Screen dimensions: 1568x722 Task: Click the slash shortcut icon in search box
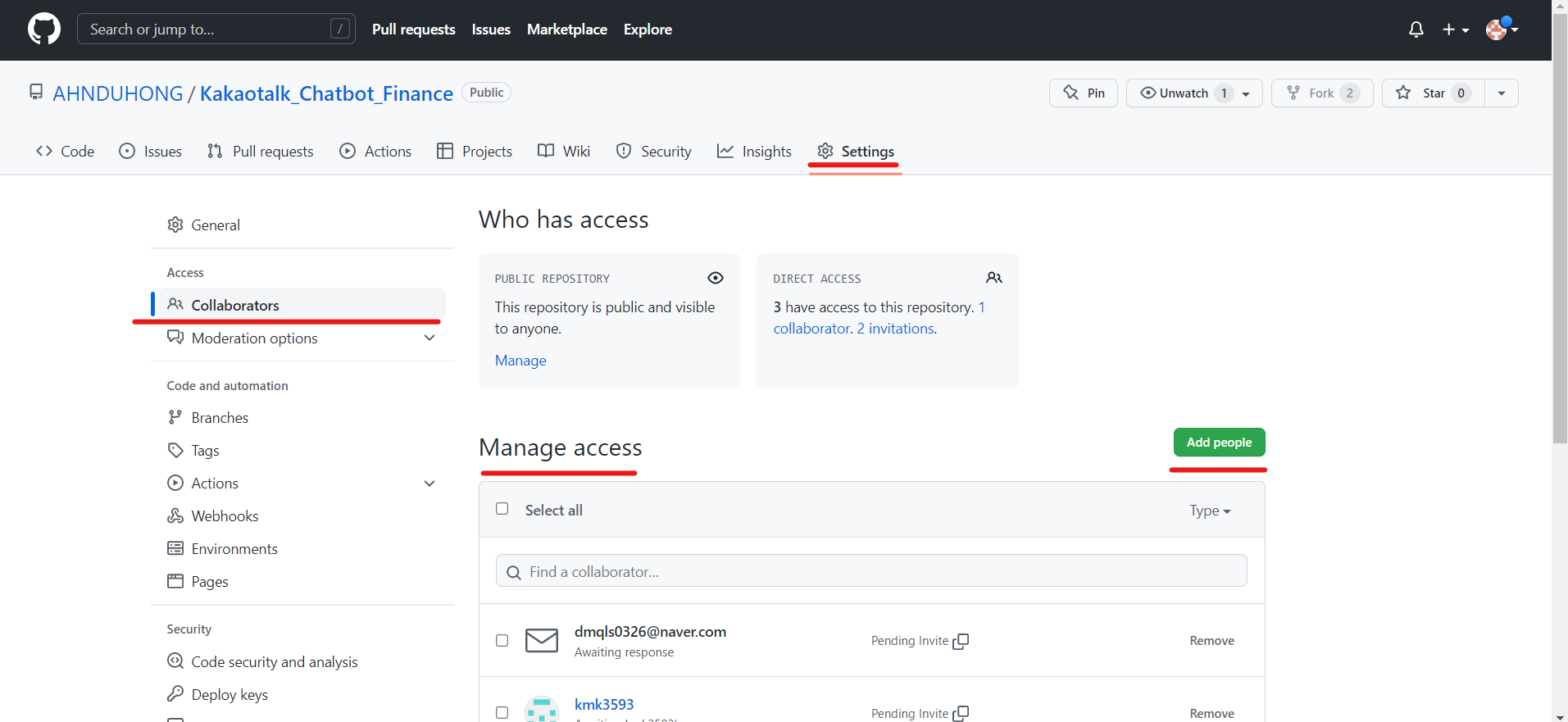point(340,29)
